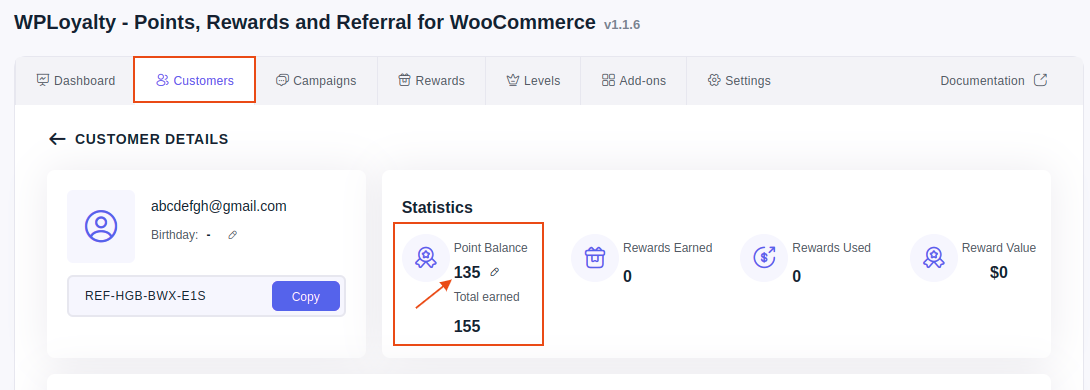Click the Rewards Used dollar icon
This screenshot has height=390, width=1090.
click(763, 258)
